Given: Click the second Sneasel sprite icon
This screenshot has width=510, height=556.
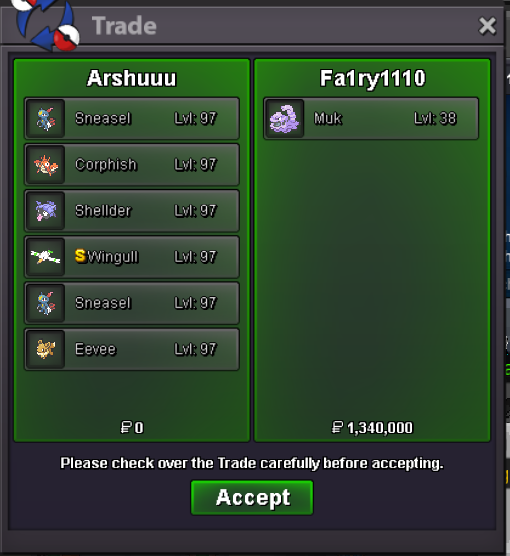Looking at the screenshot, I should [x=46, y=303].
